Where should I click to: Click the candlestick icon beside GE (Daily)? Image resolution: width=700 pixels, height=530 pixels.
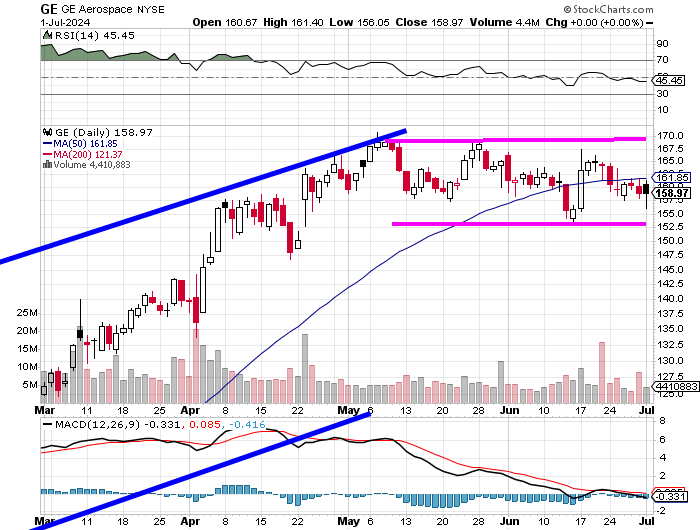point(47,132)
